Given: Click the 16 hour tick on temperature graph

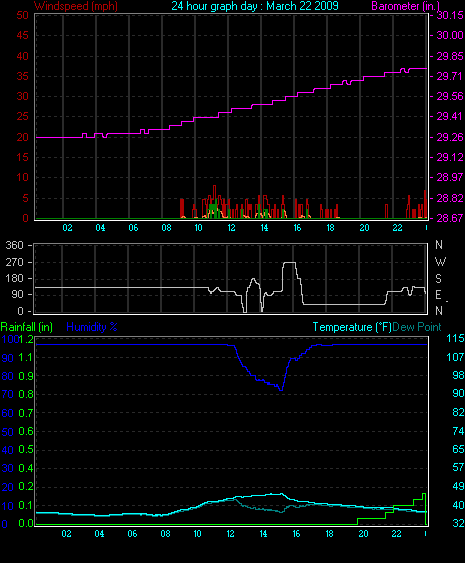Looking at the screenshot, I should (x=296, y=534).
